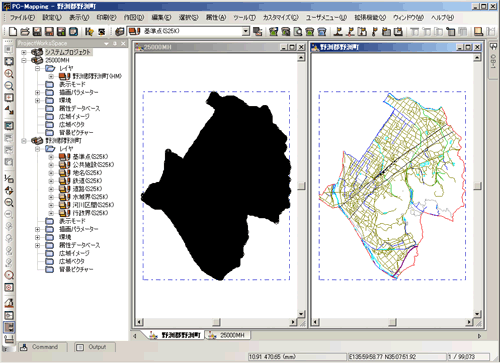500x363 pixels.
Task: Open the ファイル(F) menu
Action: (x=22, y=18)
